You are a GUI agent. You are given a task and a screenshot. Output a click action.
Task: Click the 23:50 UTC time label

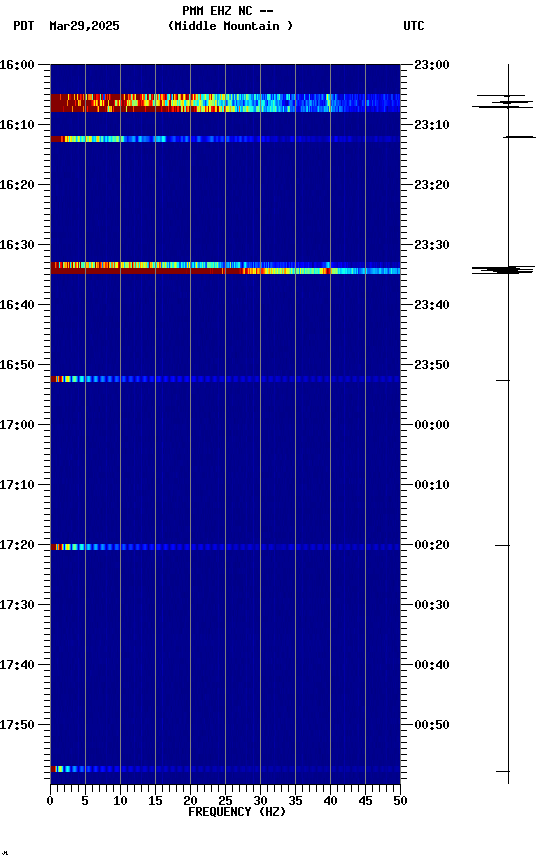click(432, 365)
